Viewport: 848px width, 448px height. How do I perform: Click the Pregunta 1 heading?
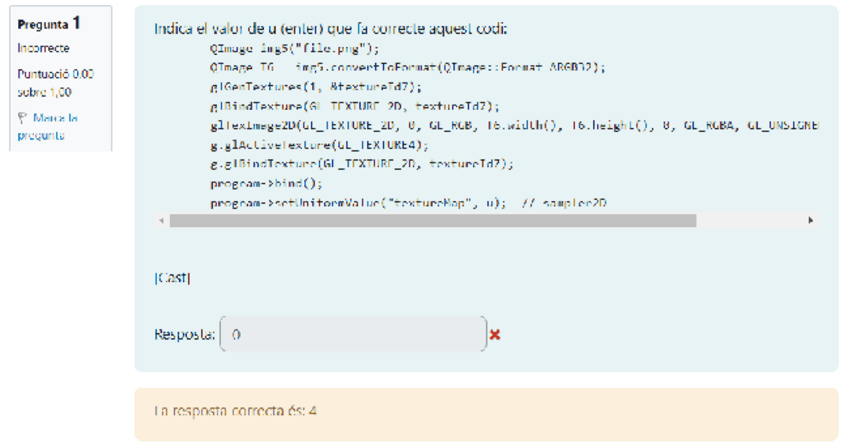click(50, 23)
